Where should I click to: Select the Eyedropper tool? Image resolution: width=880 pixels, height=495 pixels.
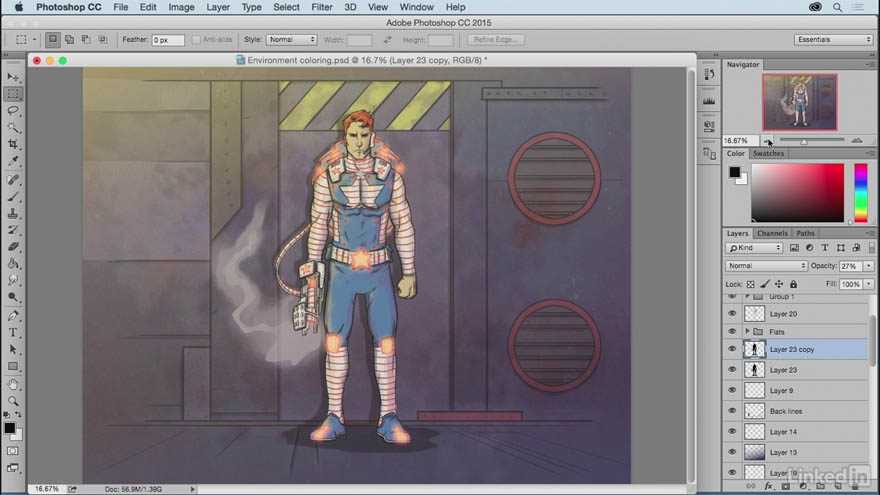[13, 161]
